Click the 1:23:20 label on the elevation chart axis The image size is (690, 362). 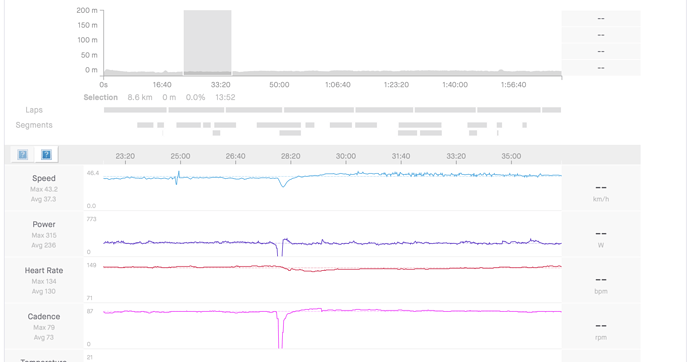(x=396, y=84)
